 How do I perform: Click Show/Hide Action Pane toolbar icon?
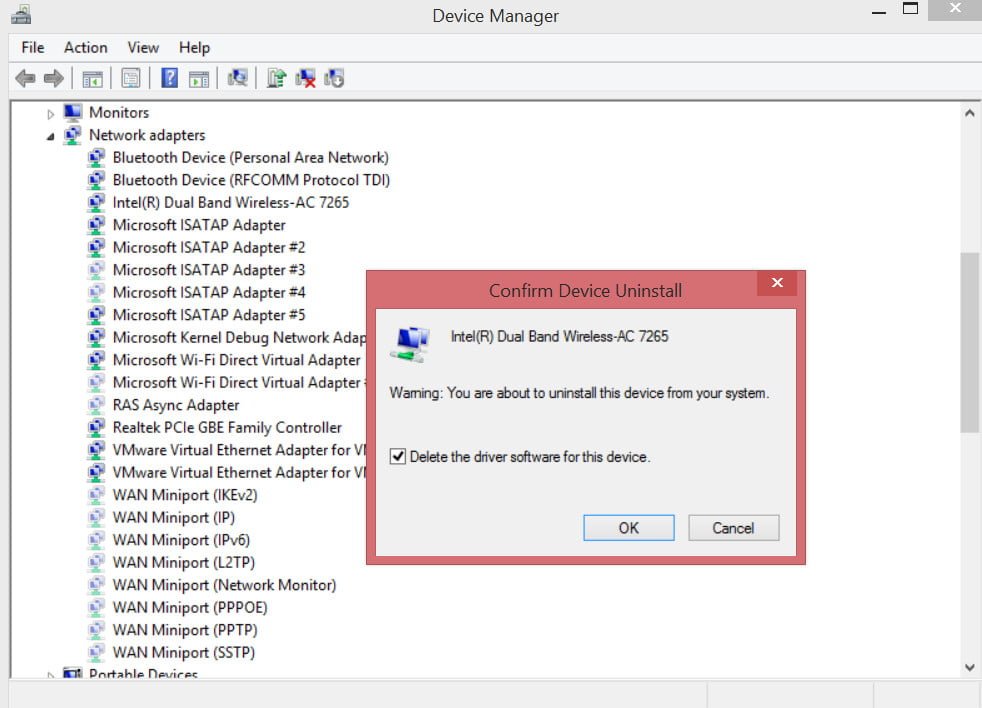coord(199,79)
